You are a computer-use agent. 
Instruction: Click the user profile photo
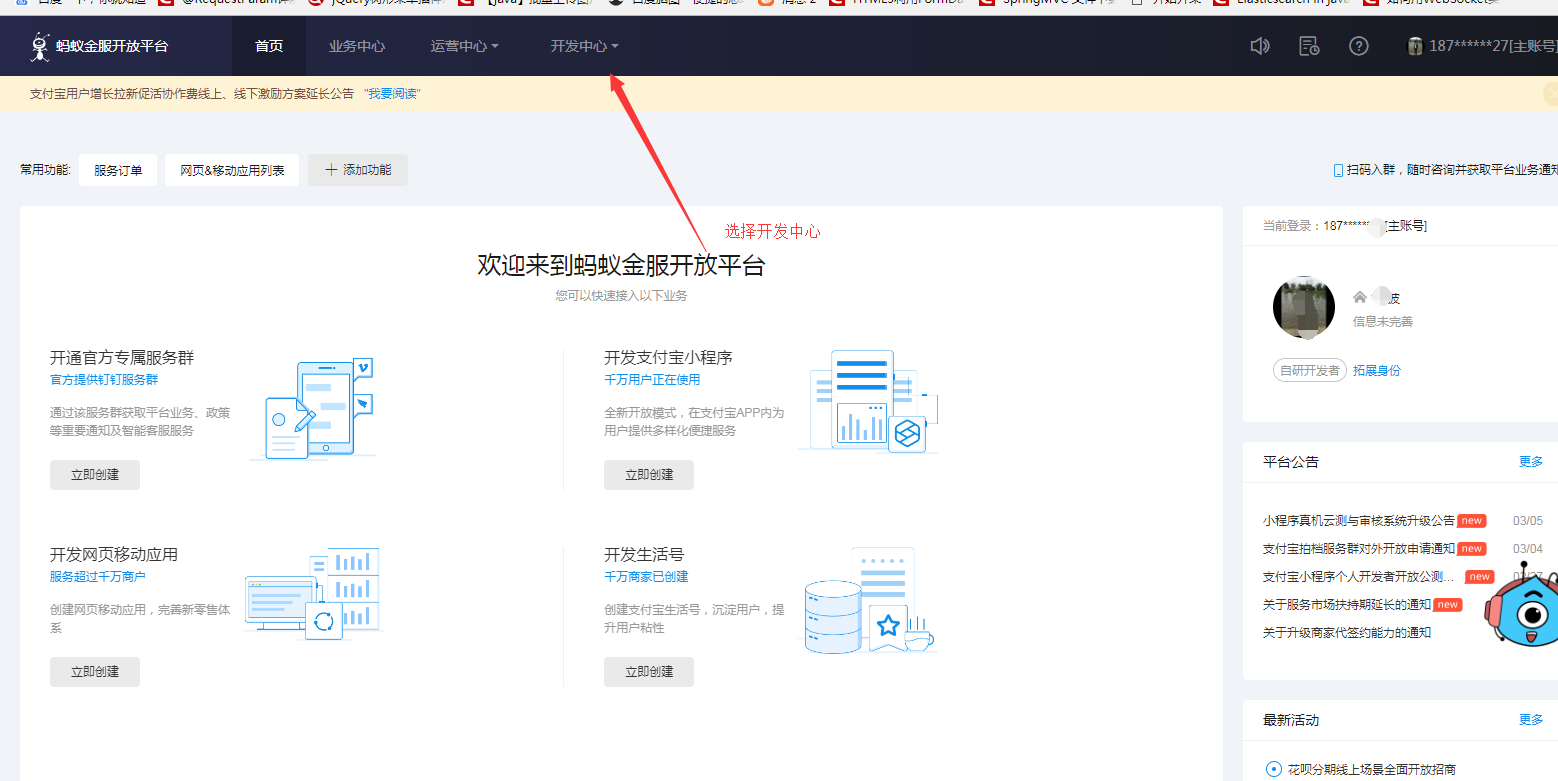tap(1304, 307)
